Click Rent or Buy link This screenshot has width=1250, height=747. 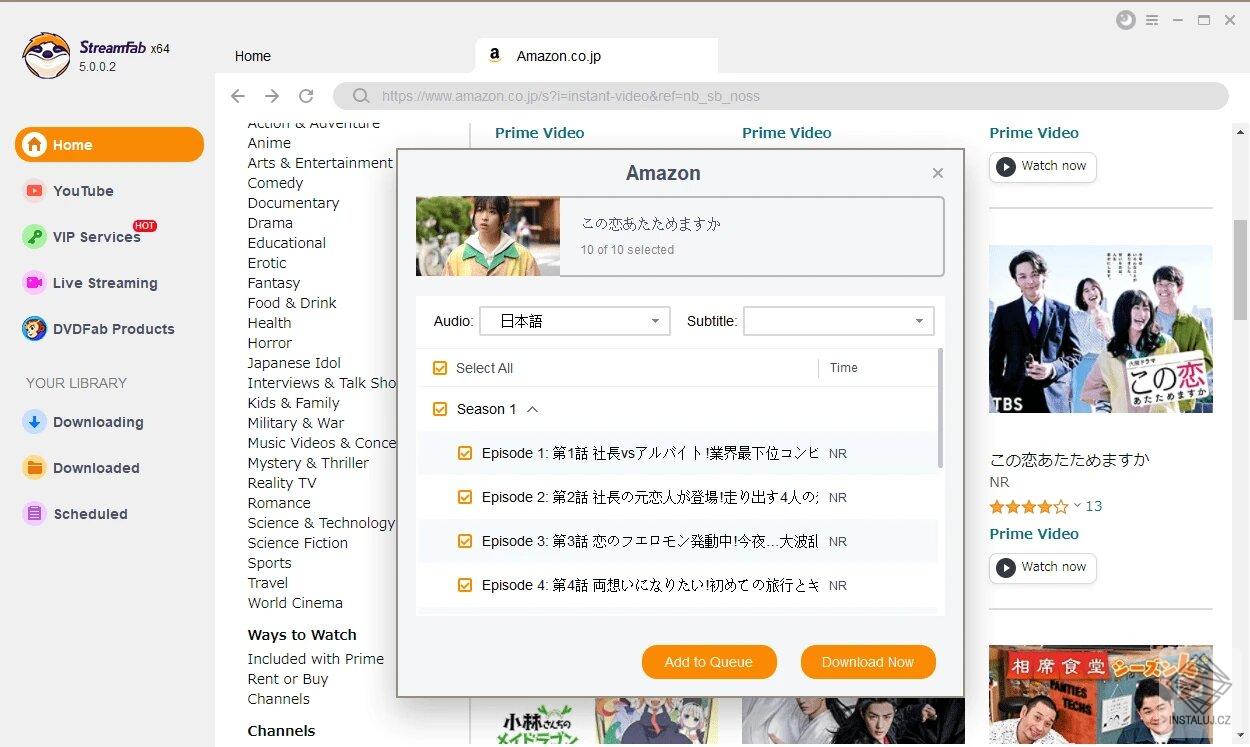288,679
